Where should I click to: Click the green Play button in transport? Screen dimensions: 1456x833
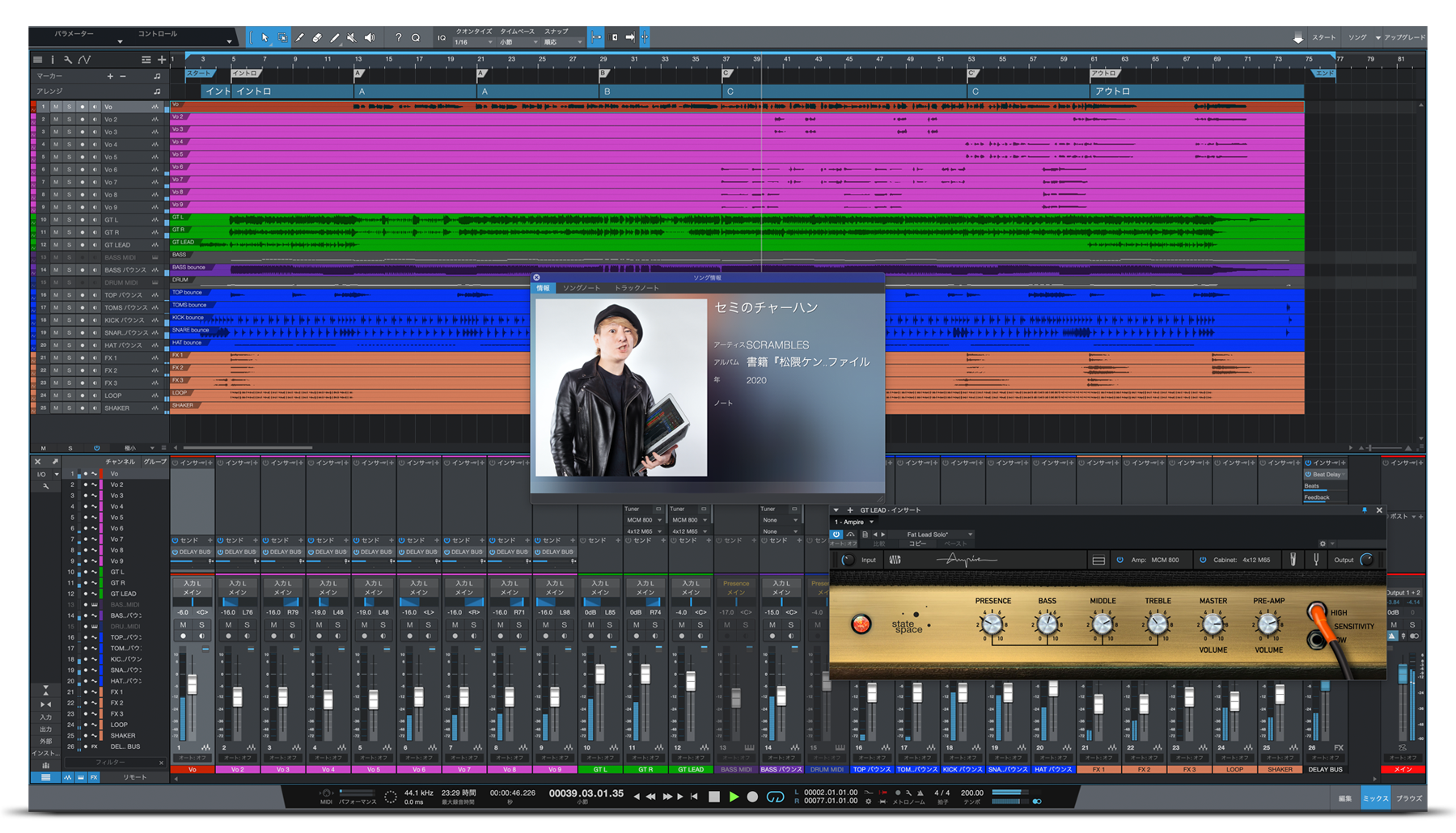tap(734, 797)
